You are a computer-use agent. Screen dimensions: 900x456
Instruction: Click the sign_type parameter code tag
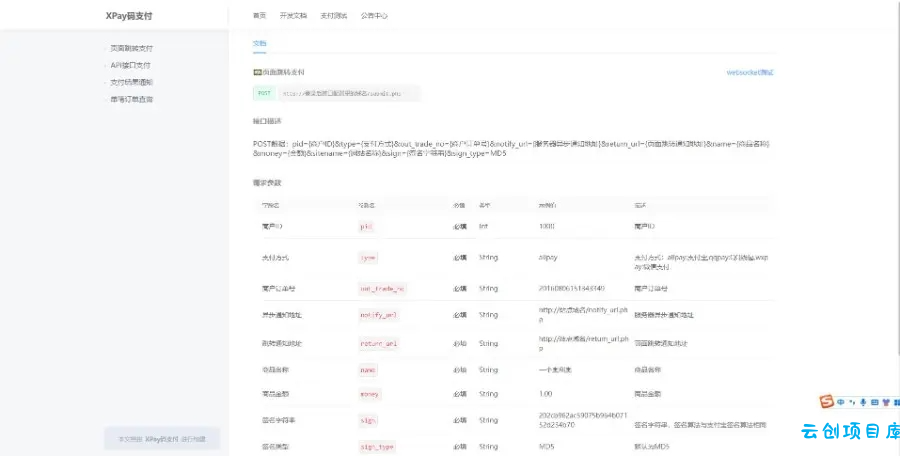click(x=377, y=447)
